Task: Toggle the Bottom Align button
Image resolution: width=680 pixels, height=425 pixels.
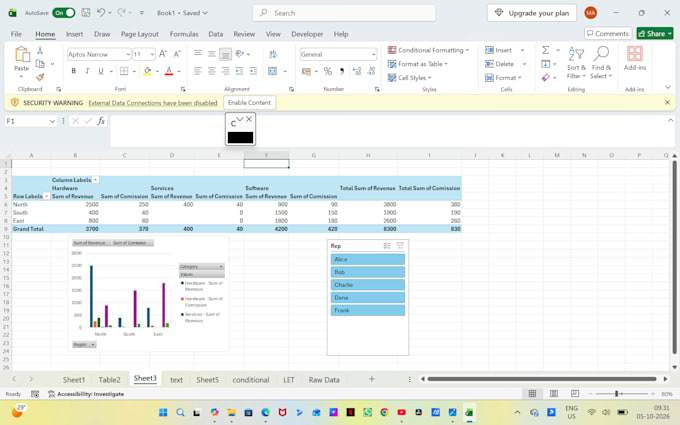Action: 226,54
